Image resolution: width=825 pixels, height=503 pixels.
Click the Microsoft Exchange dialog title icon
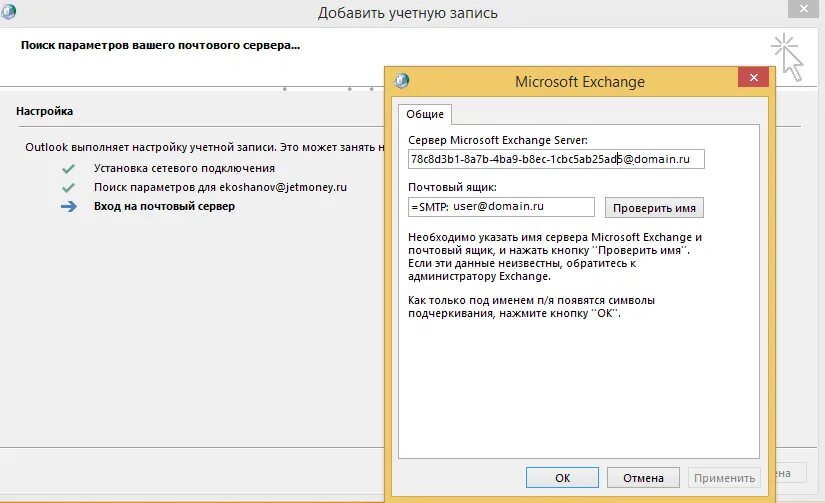pyautogui.click(x=401, y=81)
